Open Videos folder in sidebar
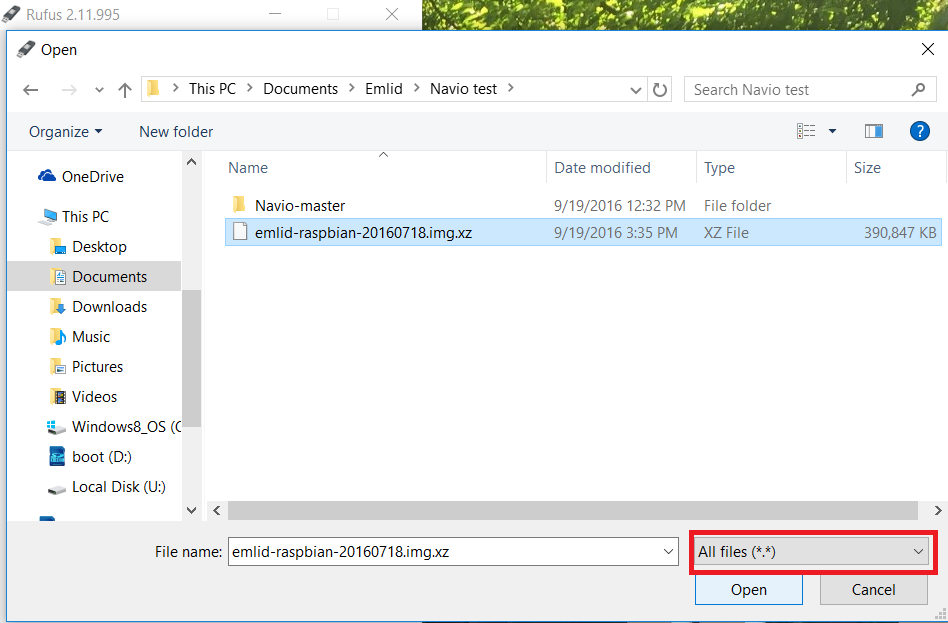Screen dimensions: 948x623 tap(94, 397)
